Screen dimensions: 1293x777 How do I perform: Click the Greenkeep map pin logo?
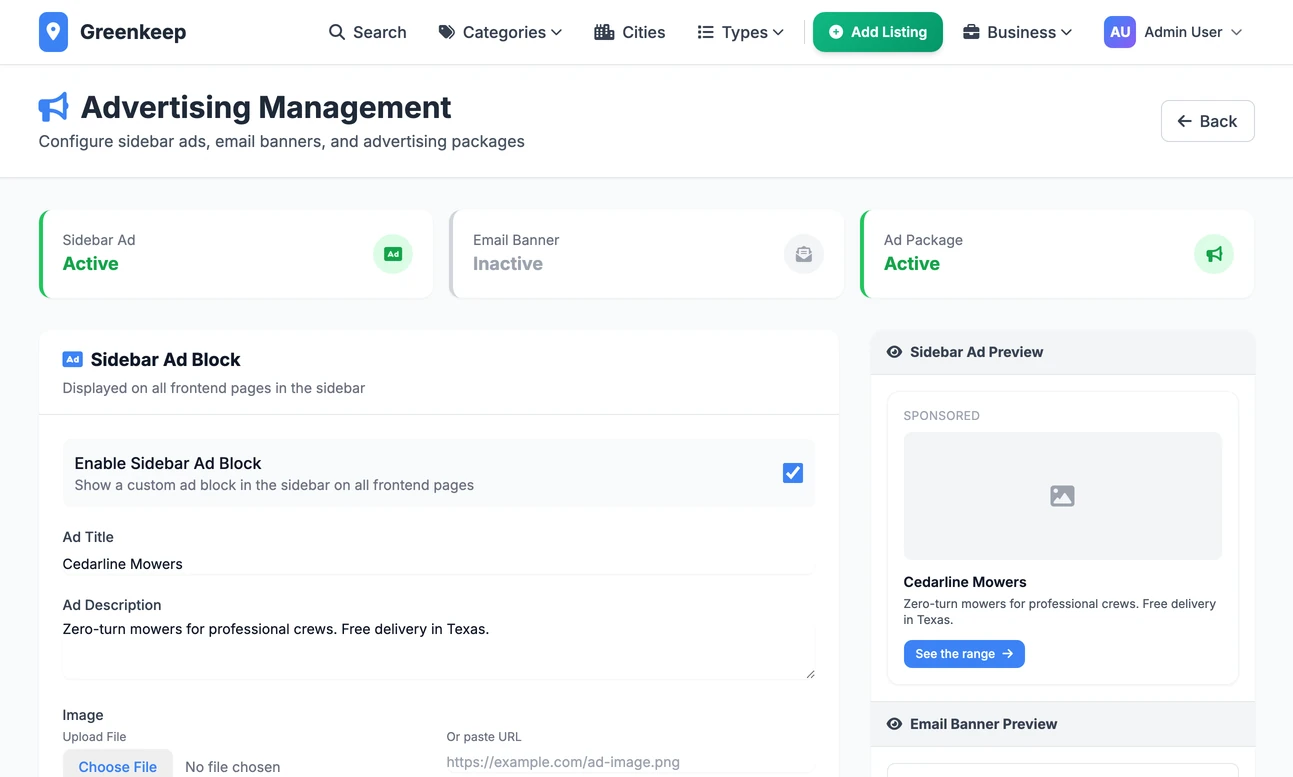pyautogui.click(x=53, y=32)
